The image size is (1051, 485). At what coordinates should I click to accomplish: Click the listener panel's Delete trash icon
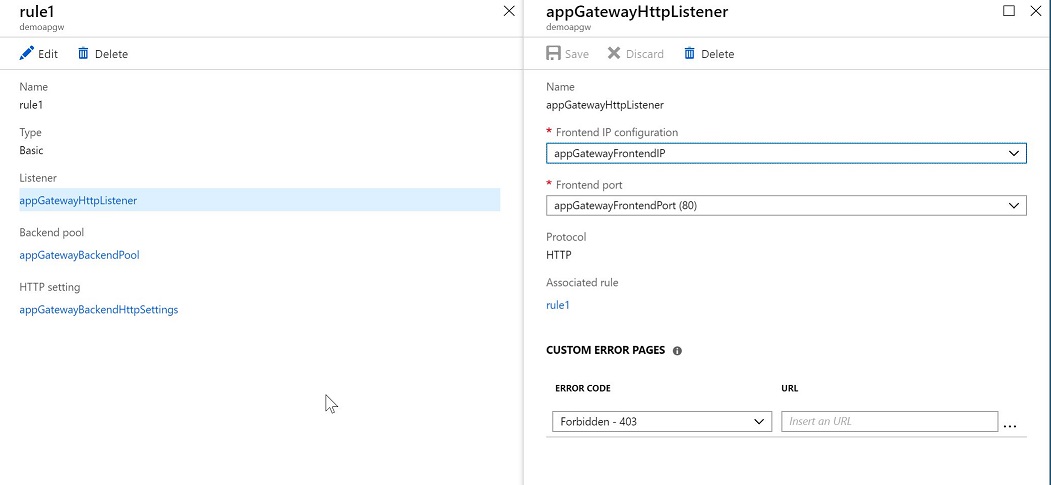pyautogui.click(x=690, y=54)
